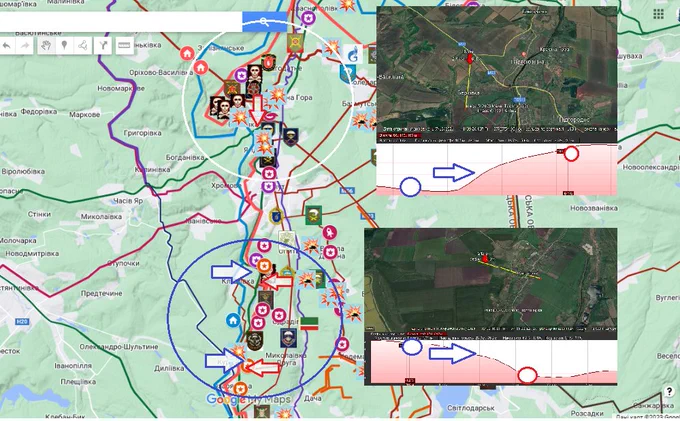
Task: Focus the map search input field
Action: (x=121, y=22)
